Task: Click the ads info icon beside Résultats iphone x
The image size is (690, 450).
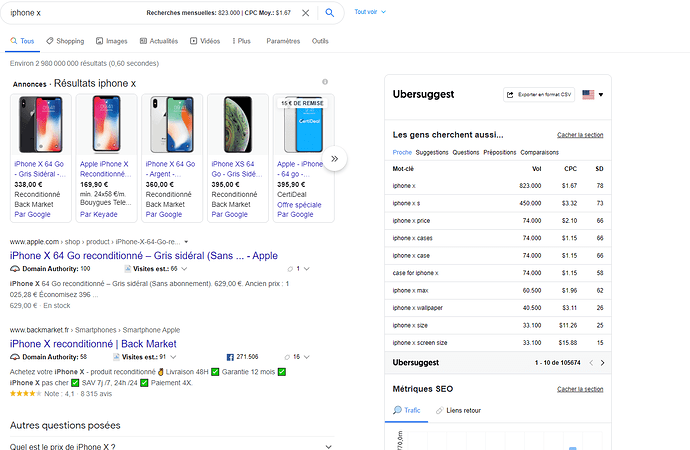Action: (x=325, y=82)
